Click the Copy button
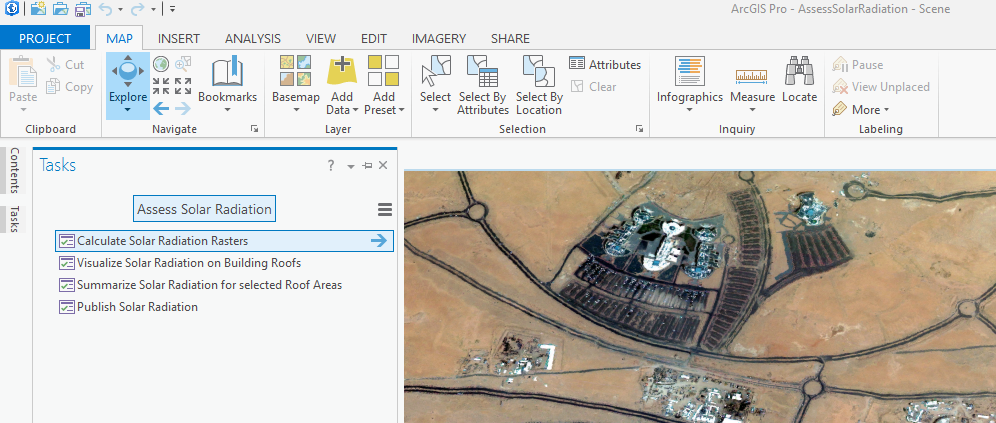996x423 pixels. 69,87
